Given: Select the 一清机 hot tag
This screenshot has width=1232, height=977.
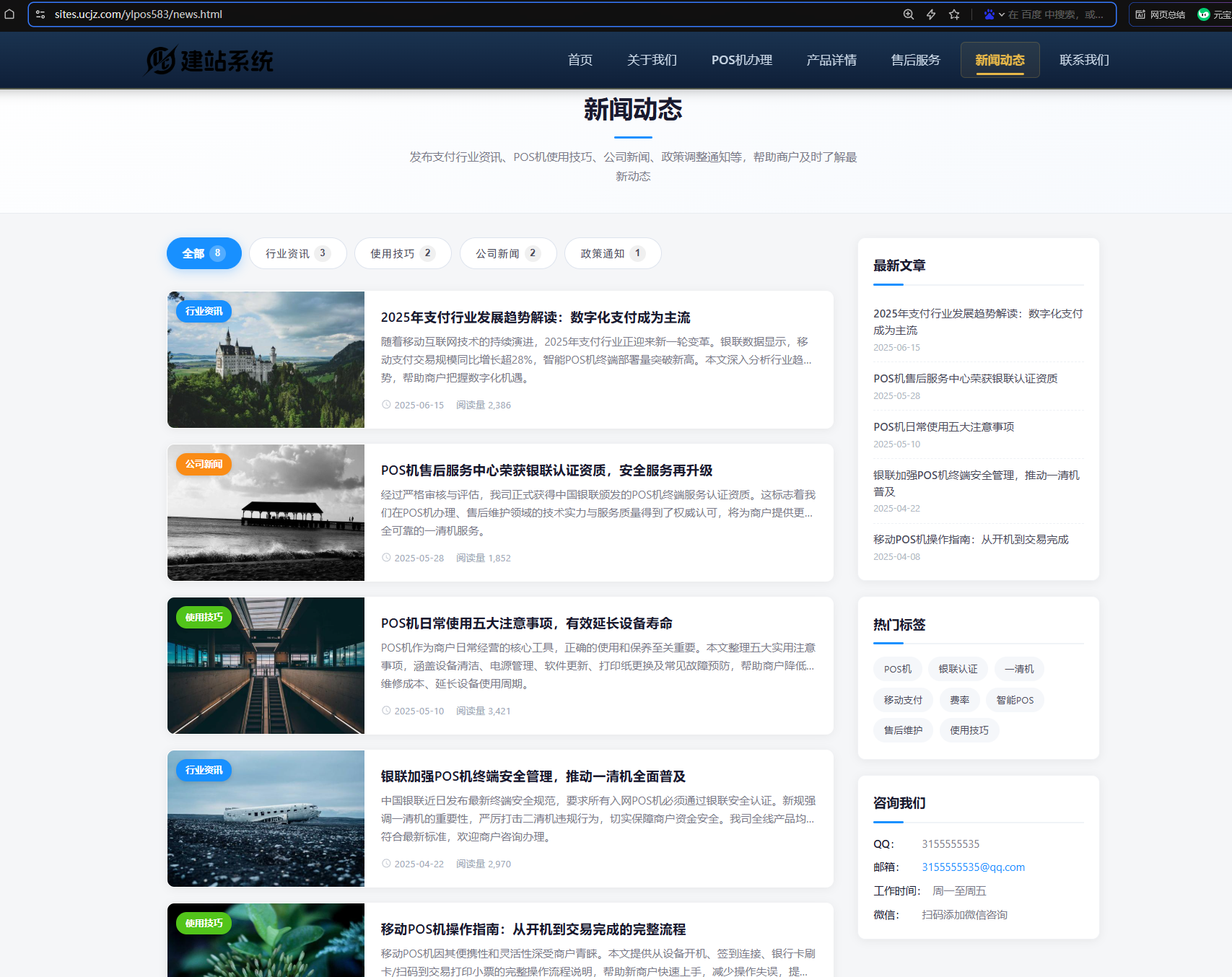Looking at the screenshot, I should (x=1019, y=669).
